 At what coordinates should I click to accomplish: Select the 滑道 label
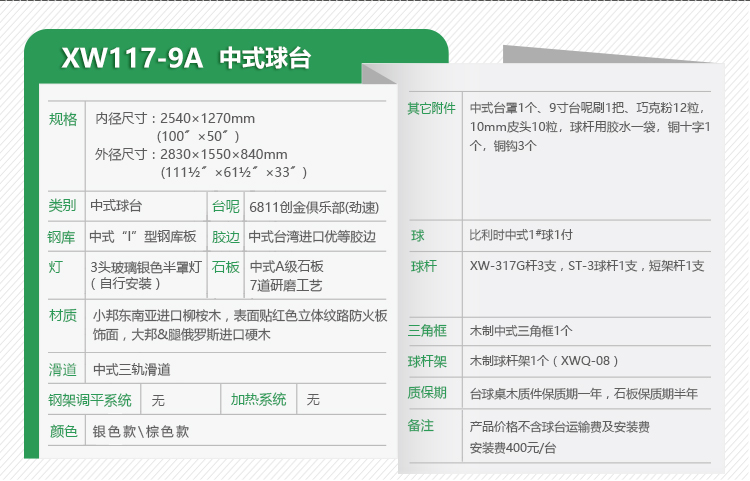pos(63,370)
